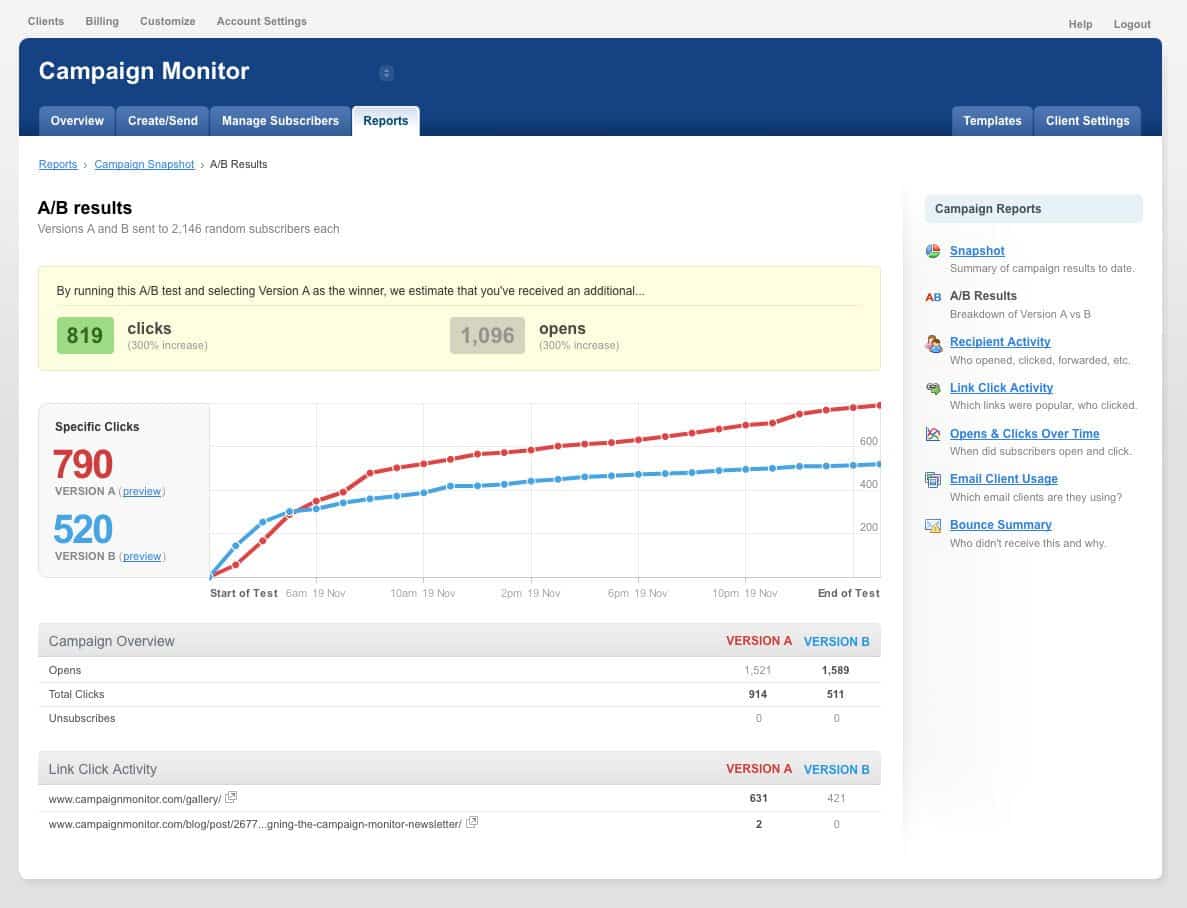Click Version A total clicks value 914
Viewport: 1187px width, 908px height.
(758, 694)
